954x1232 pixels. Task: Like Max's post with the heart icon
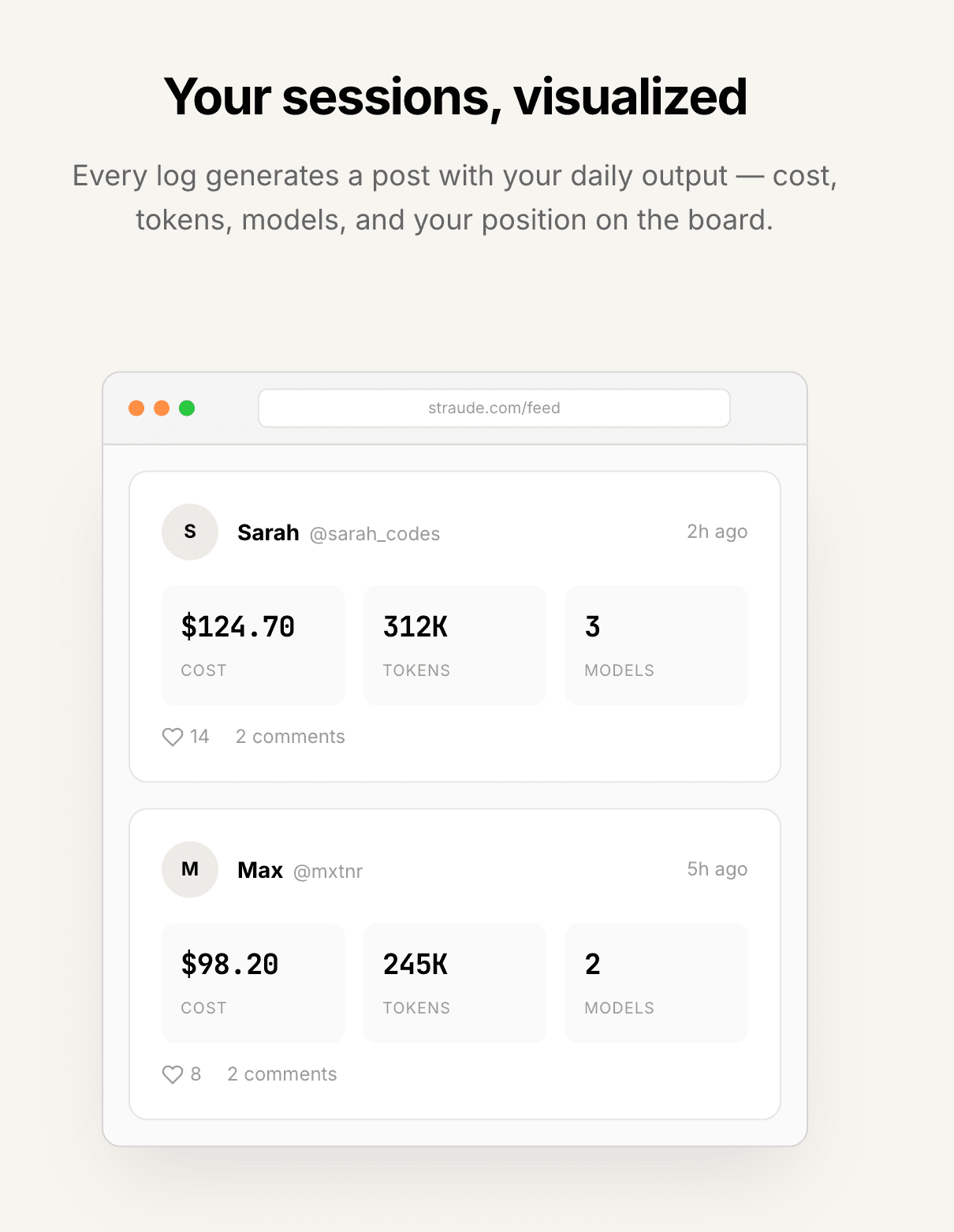[x=173, y=1074]
